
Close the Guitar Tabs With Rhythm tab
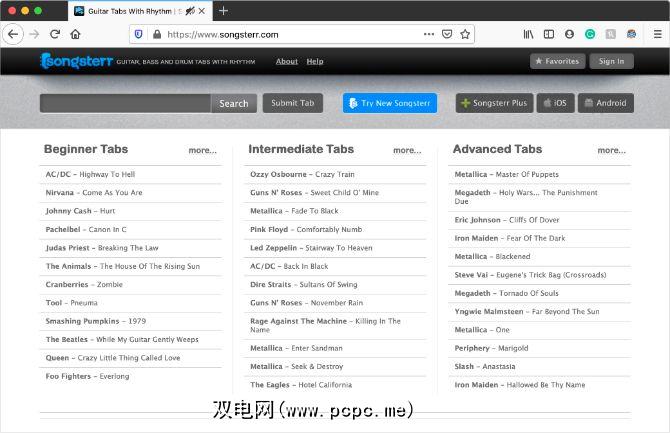click(202, 11)
